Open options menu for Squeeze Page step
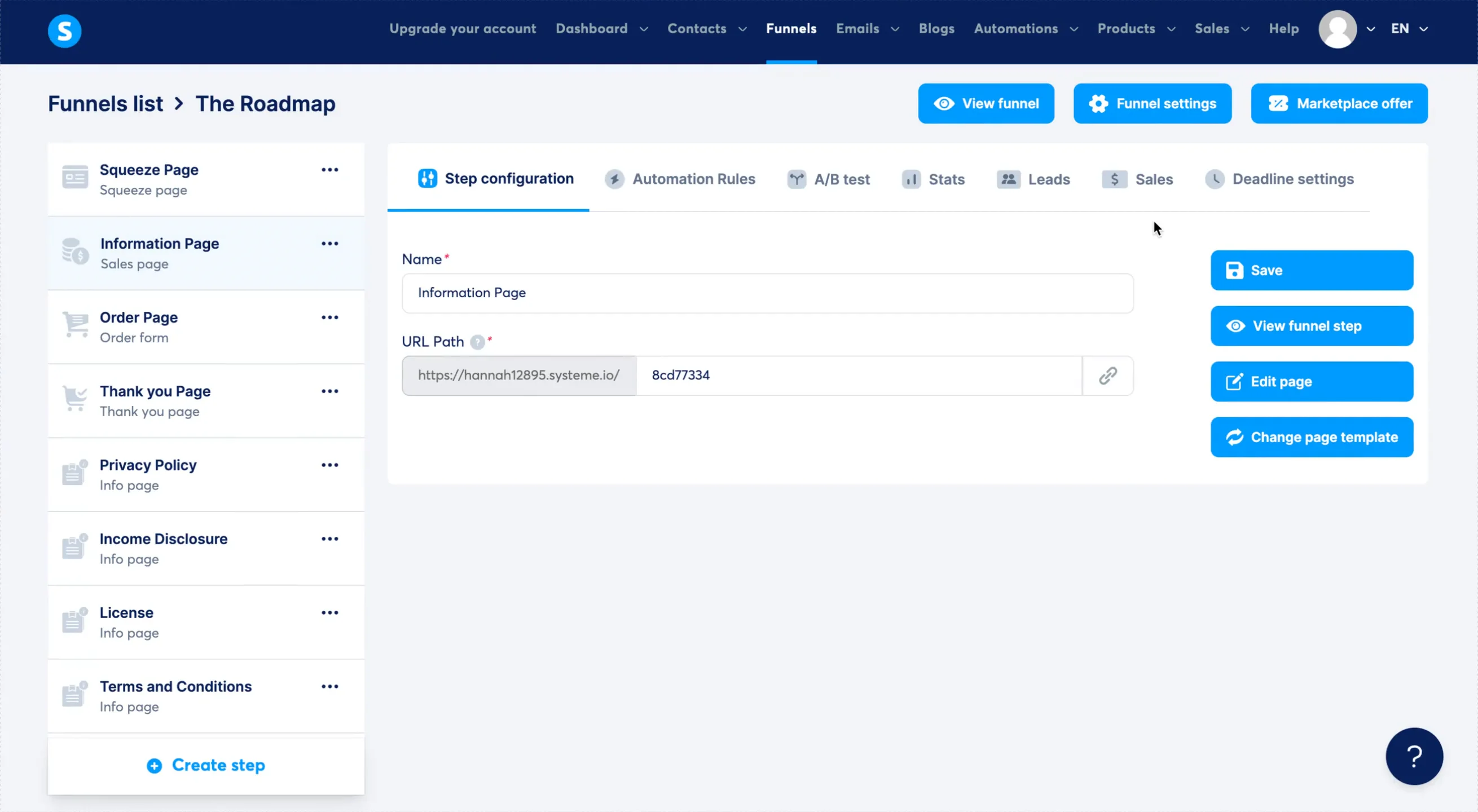 click(x=330, y=170)
